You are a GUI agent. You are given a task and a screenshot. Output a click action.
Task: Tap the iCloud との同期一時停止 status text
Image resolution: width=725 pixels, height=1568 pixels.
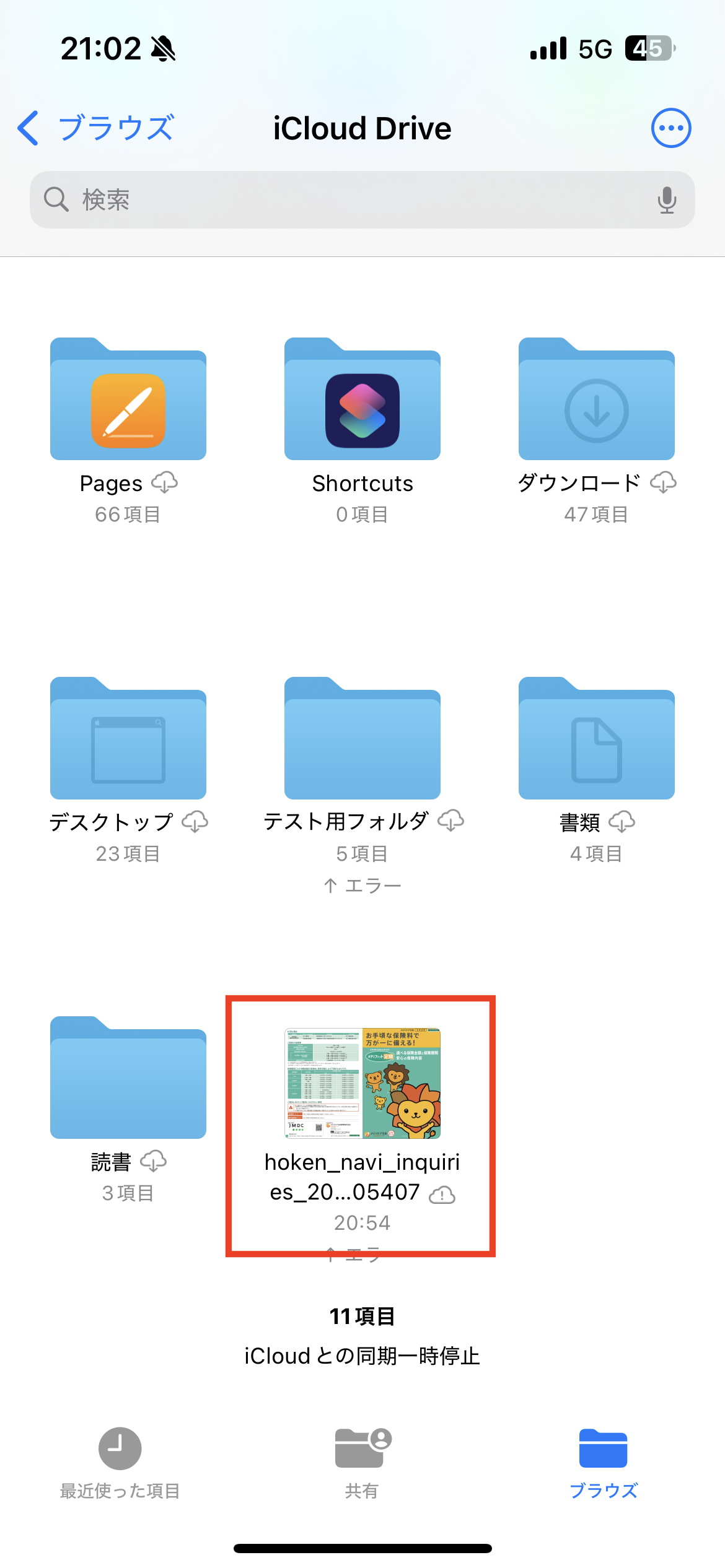362,1356
